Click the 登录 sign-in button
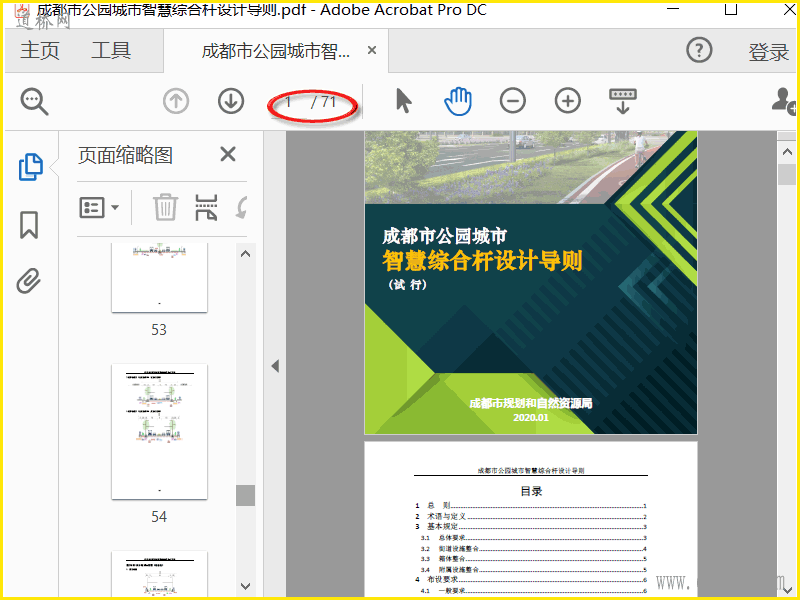This screenshot has width=800, height=600. click(768, 52)
